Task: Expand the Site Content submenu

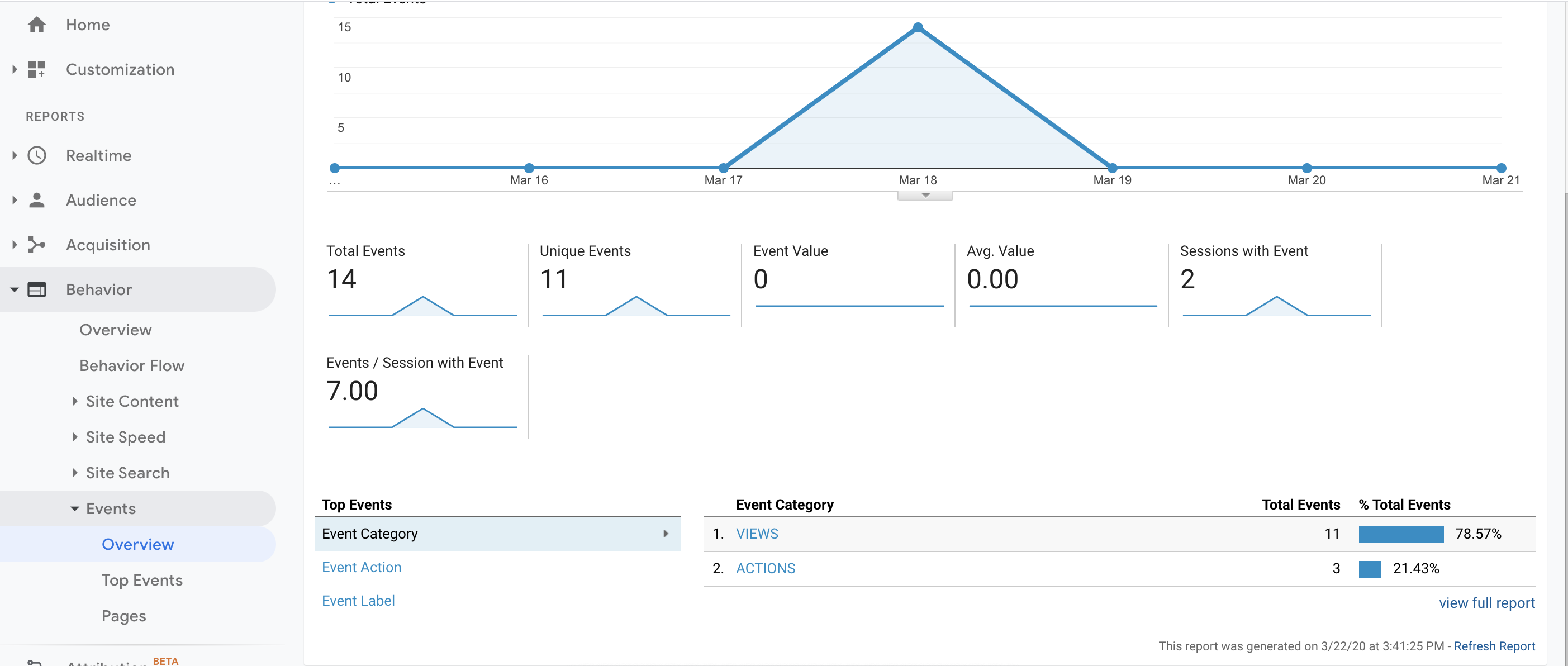Action: tap(75, 401)
